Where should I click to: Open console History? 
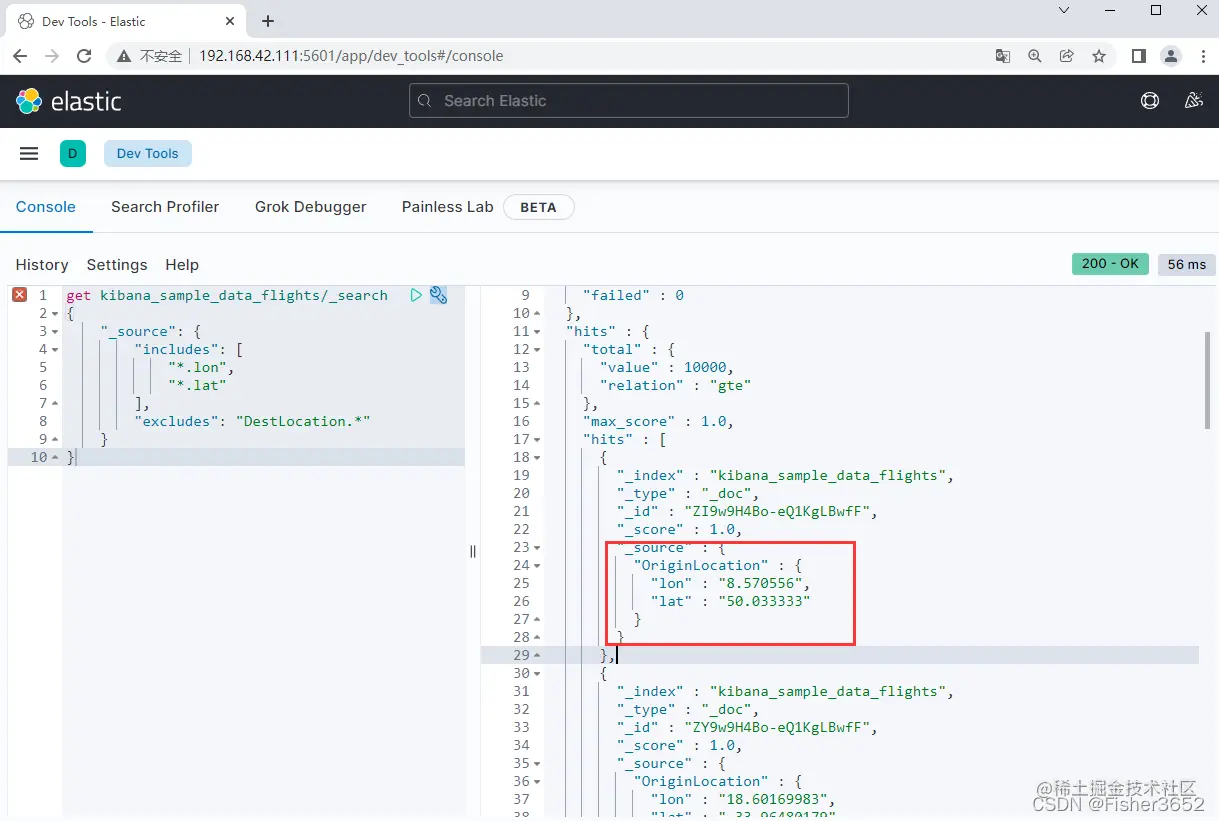(x=42, y=264)
